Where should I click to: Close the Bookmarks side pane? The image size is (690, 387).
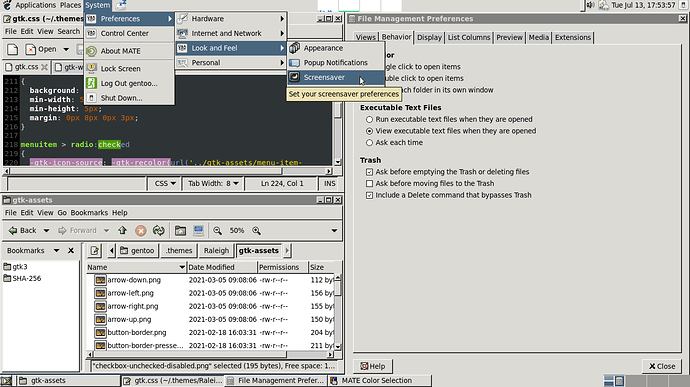pyautogui.click(x=71, y=251)
